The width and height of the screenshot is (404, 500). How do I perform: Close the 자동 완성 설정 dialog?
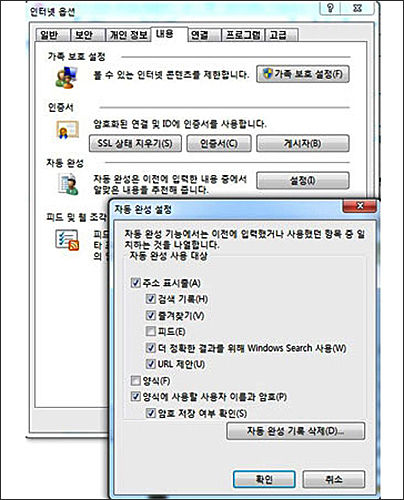pos(360,206)
